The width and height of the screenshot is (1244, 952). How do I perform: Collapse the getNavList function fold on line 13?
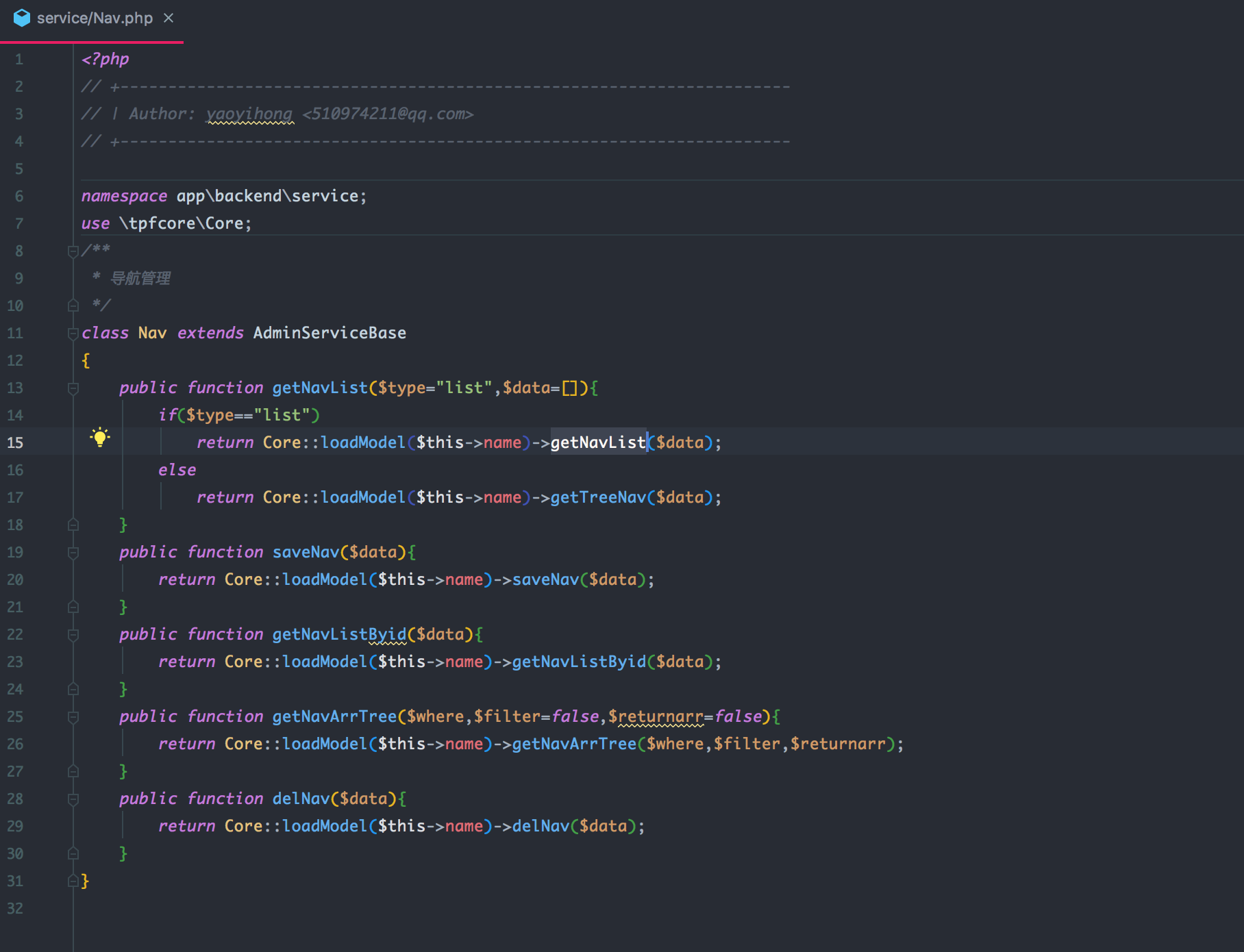pyautogui.click(x=73, y=388)
